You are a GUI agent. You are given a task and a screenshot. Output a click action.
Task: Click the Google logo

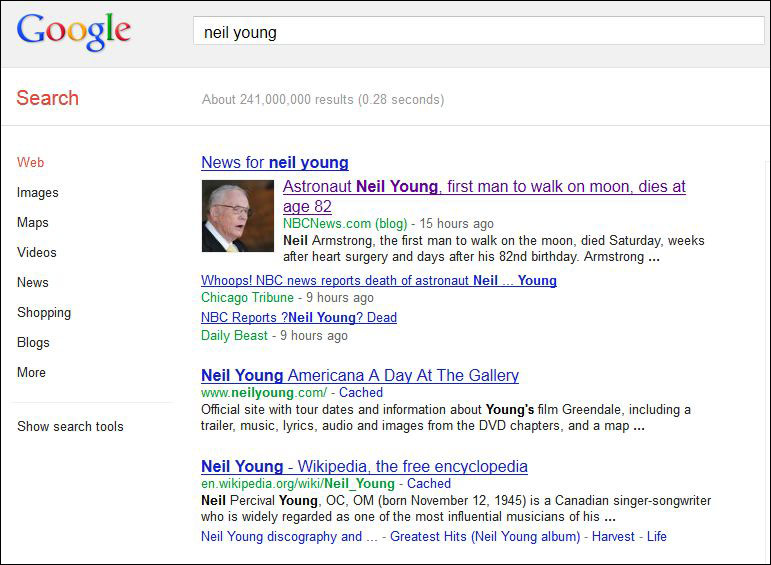pyautogui.click(x=74, y=31)
